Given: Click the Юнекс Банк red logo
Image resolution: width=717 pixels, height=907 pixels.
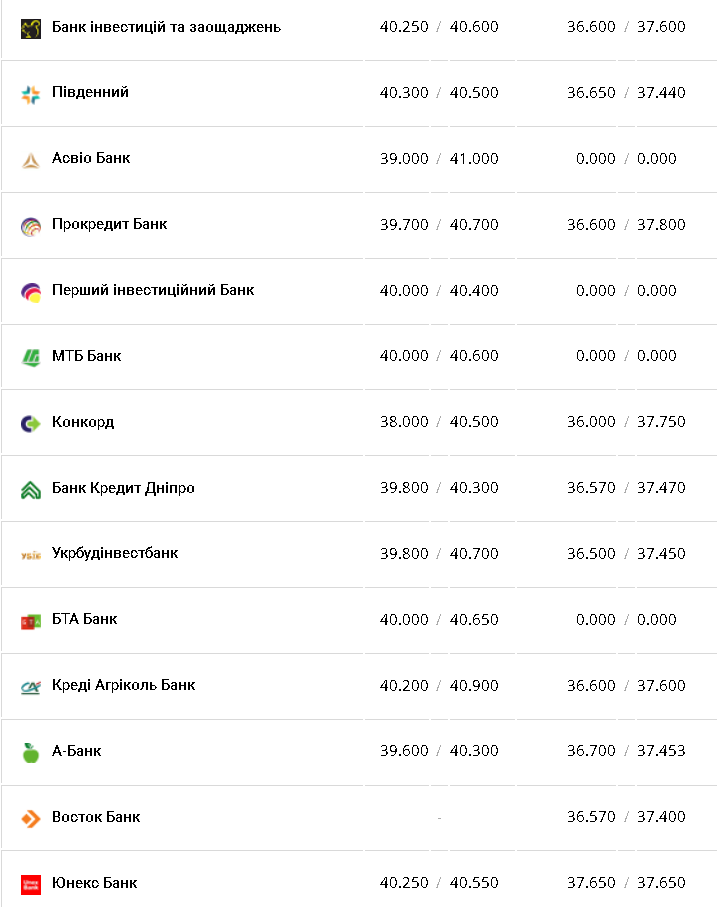Looking at the screenshot, I should 31,884.
